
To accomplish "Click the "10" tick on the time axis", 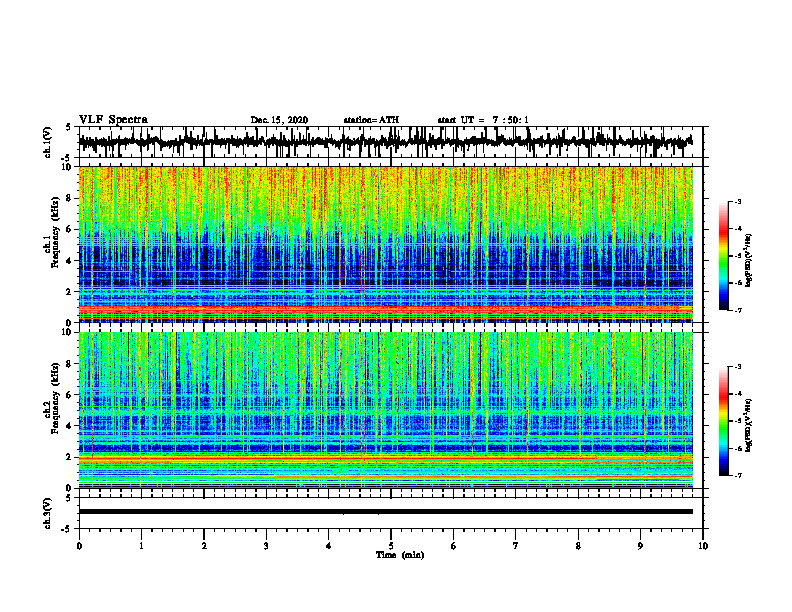I will click(x=703, y=546).
